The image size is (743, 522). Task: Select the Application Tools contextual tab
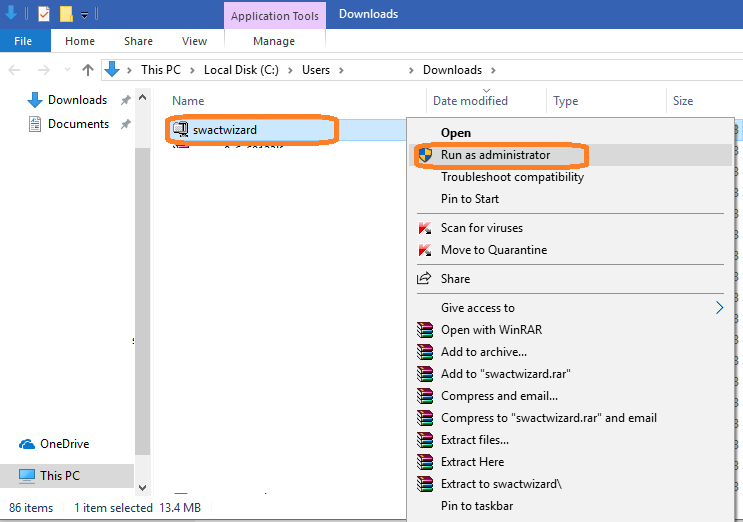(x=275, y=16)
